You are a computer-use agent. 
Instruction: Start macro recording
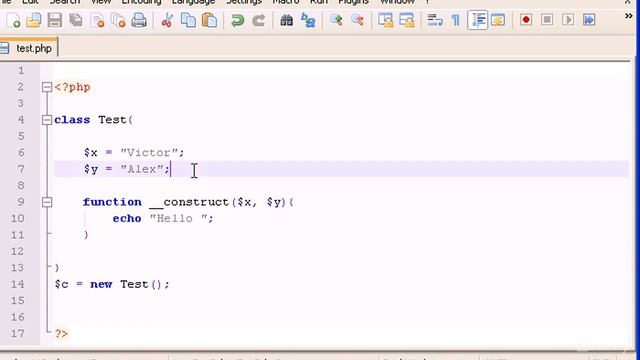pyautogui.click(x=526, y=20)
